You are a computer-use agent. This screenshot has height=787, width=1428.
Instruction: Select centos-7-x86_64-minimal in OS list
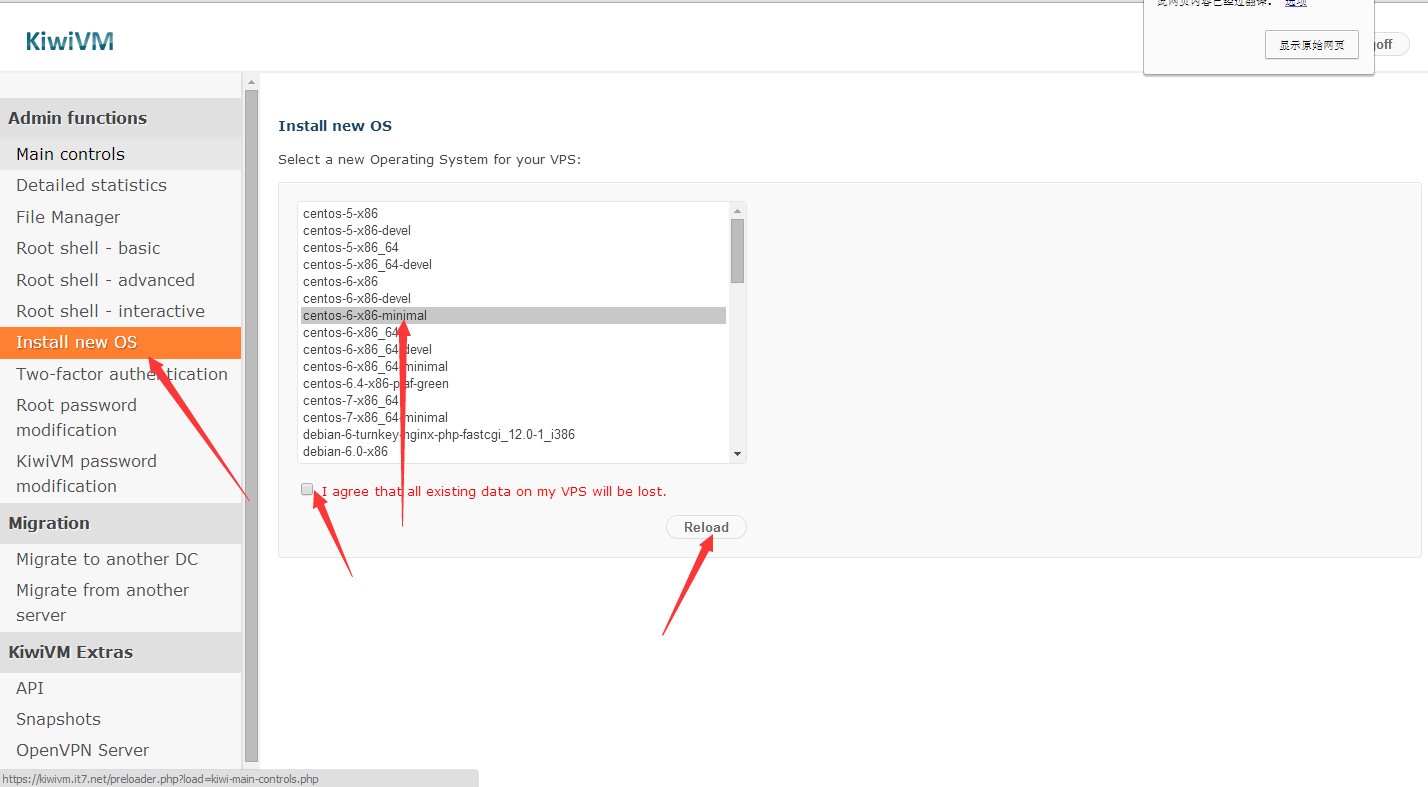tap(513, 417)
